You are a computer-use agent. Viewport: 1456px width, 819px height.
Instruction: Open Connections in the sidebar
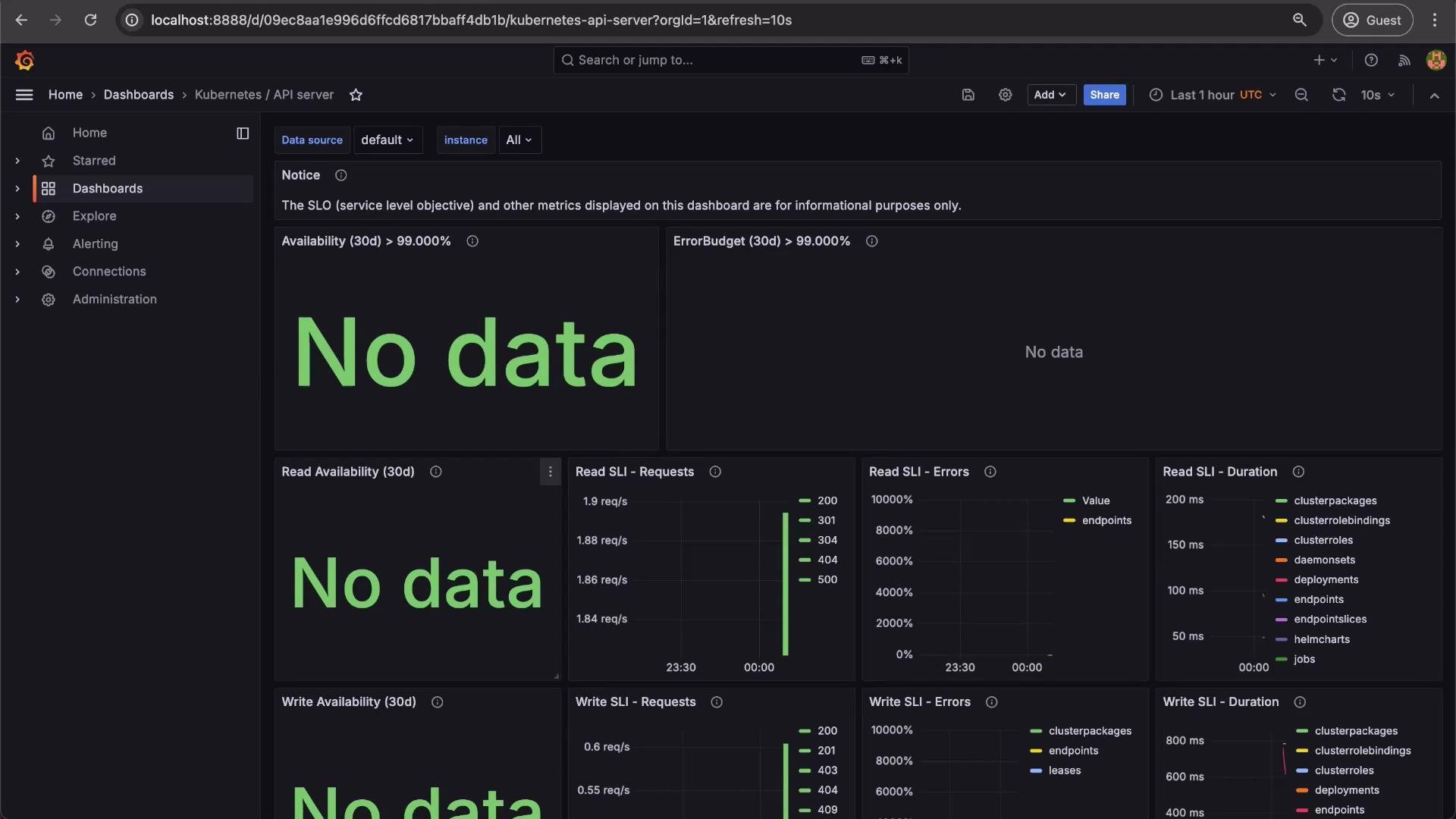[109, 271]
